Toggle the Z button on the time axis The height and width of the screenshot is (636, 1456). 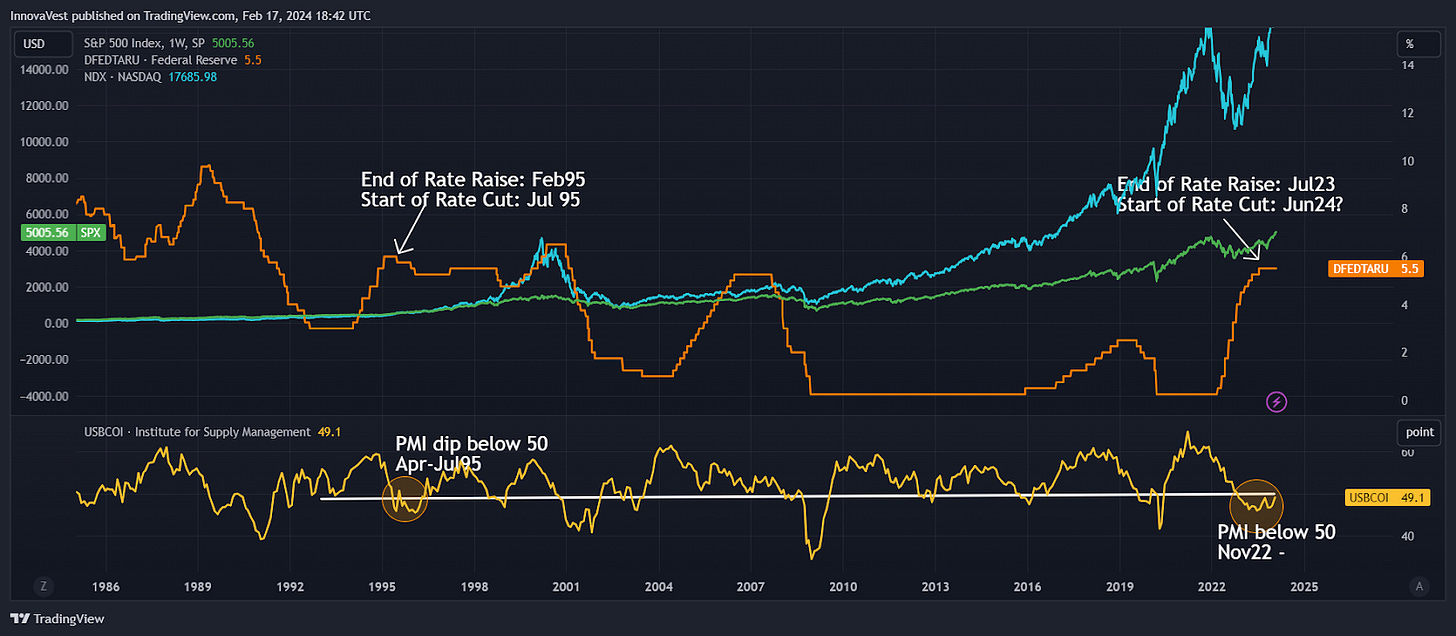[x=44, y=585]
